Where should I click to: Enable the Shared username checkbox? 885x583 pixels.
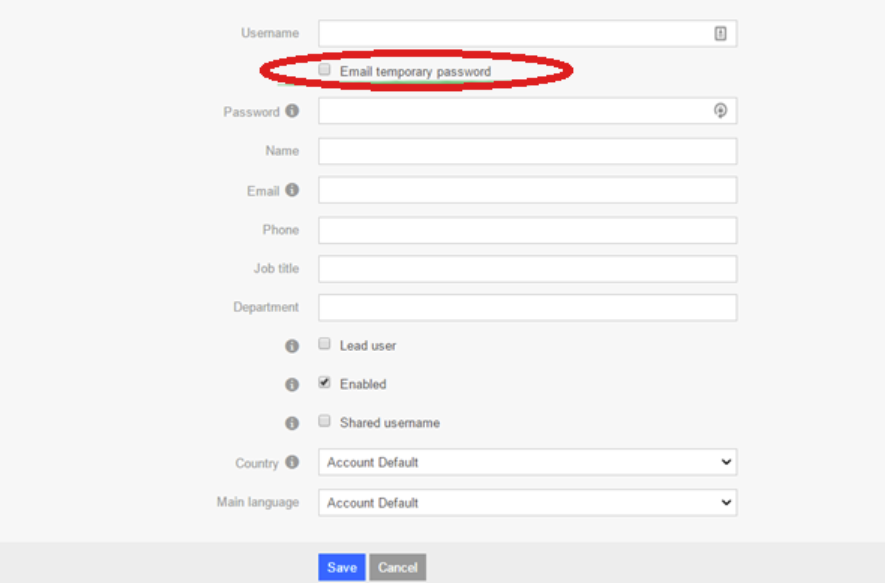325,421
